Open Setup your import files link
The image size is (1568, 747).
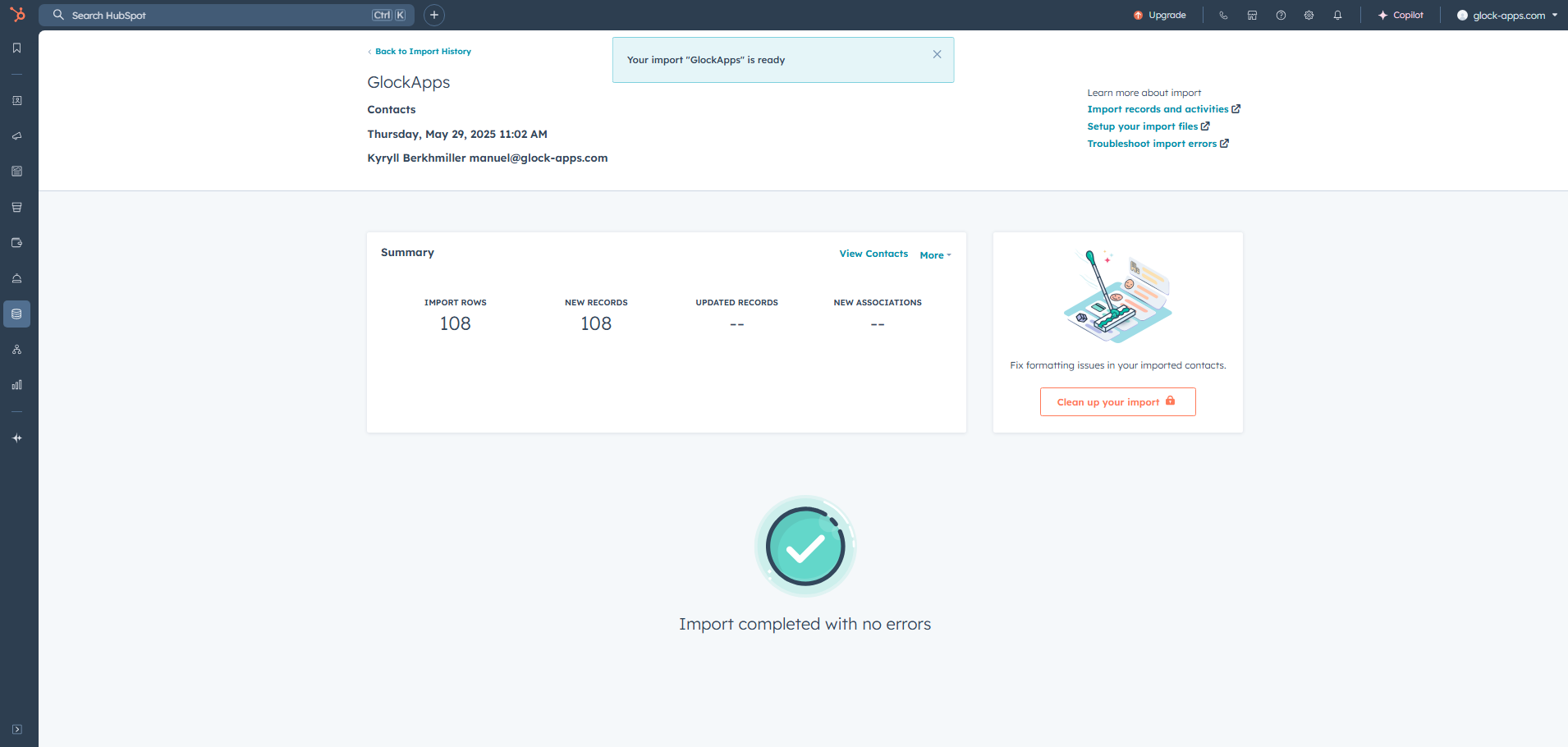[x=1148, y=126]
